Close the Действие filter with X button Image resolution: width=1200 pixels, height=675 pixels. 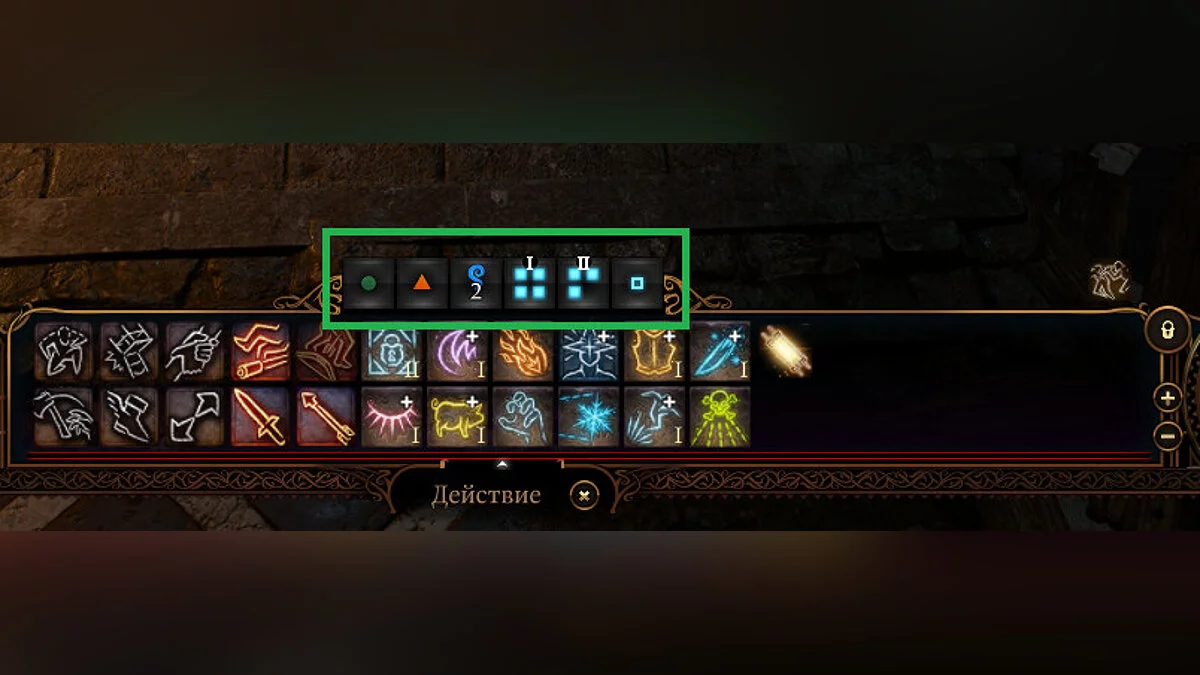coord(585,495)
